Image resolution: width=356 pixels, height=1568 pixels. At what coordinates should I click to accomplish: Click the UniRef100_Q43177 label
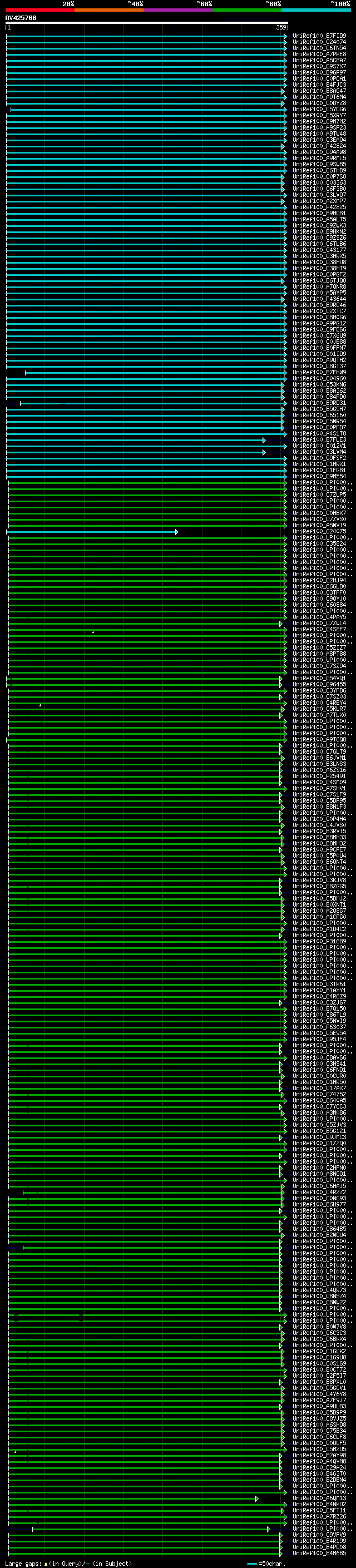(x=319, y=250)
